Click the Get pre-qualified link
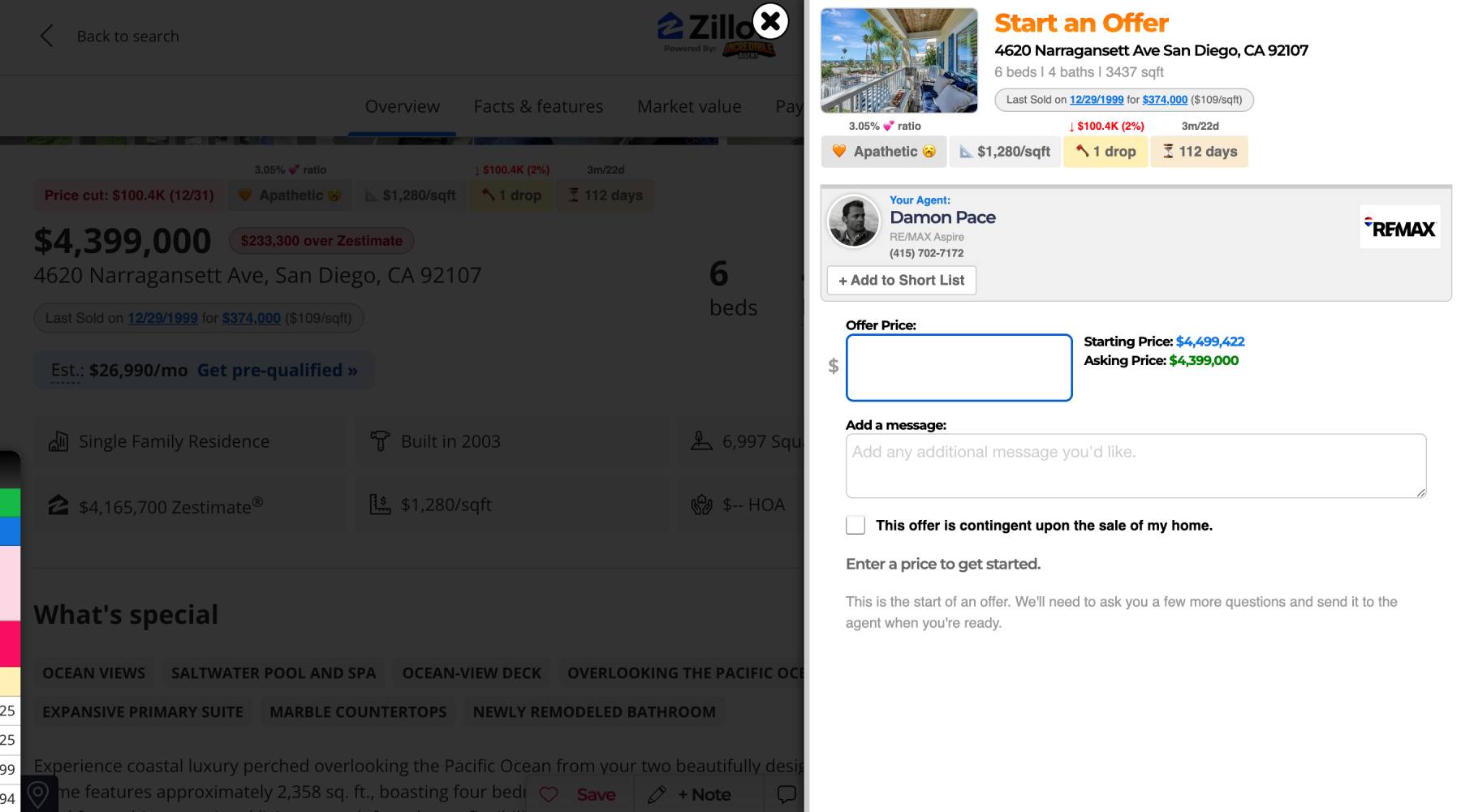This screenshot has width=1461, height=812. point(277,370)
